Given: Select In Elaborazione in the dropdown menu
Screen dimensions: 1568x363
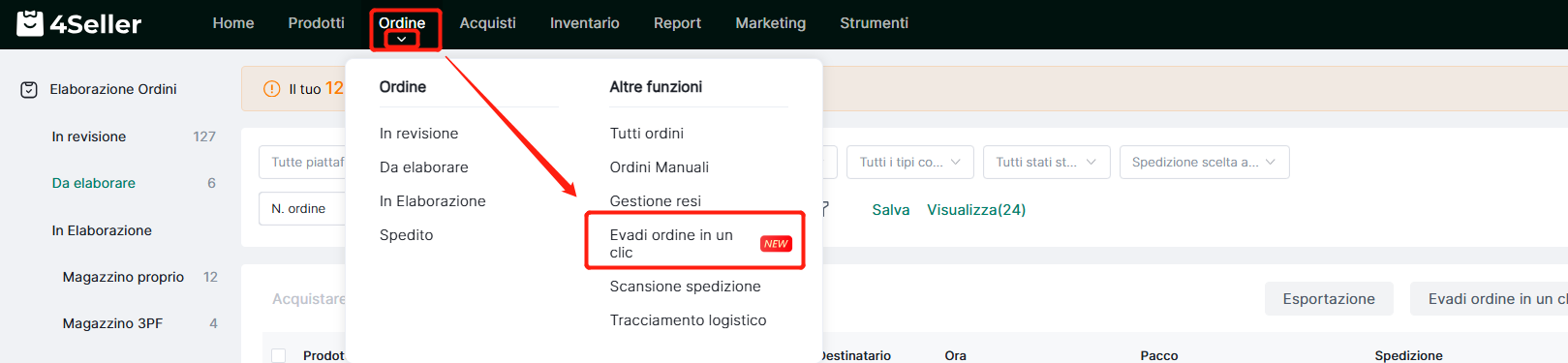Looking at the screenshot, I should 433,201.
